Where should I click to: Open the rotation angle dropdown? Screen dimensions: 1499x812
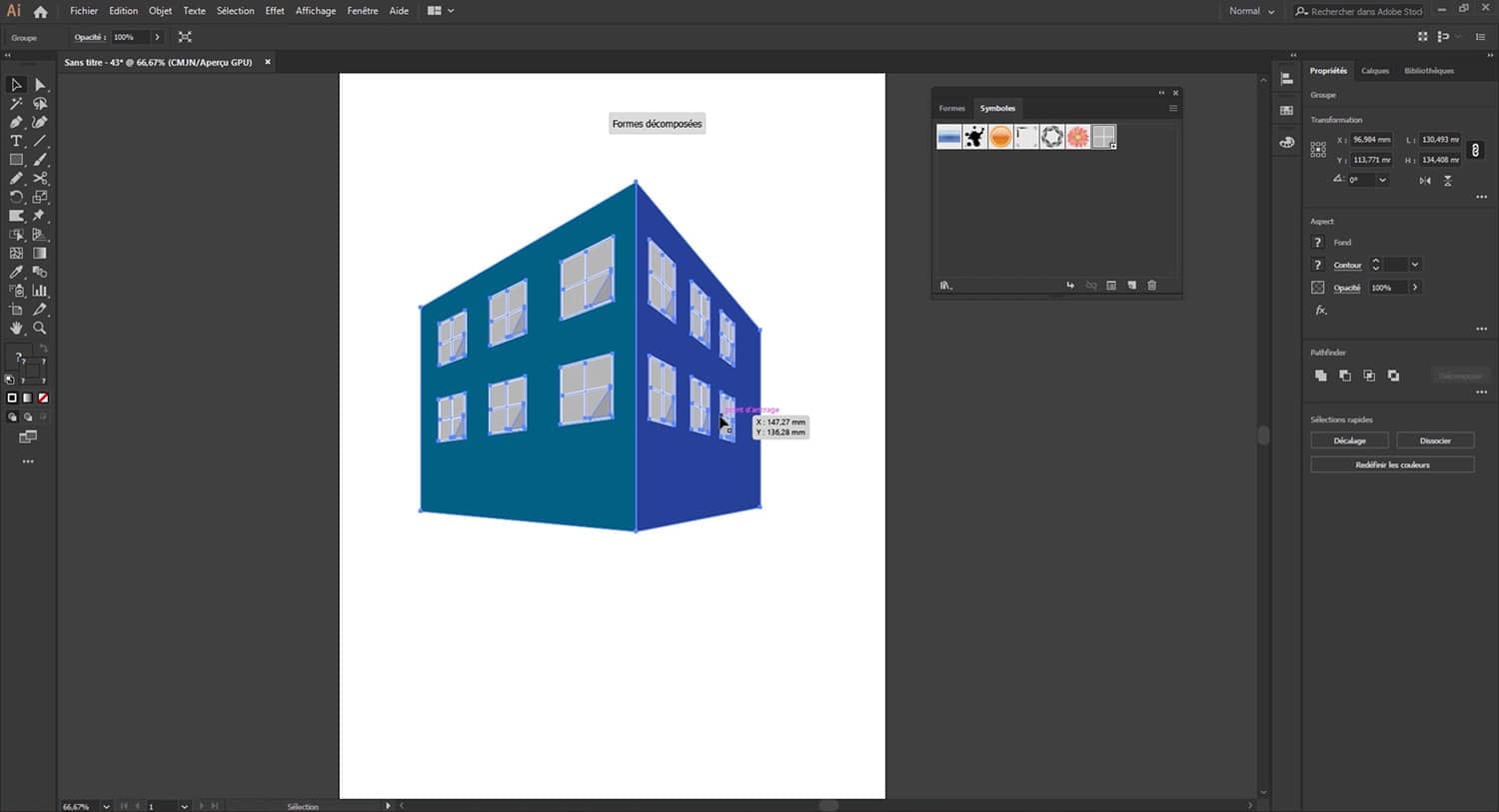pos(1383,179)
